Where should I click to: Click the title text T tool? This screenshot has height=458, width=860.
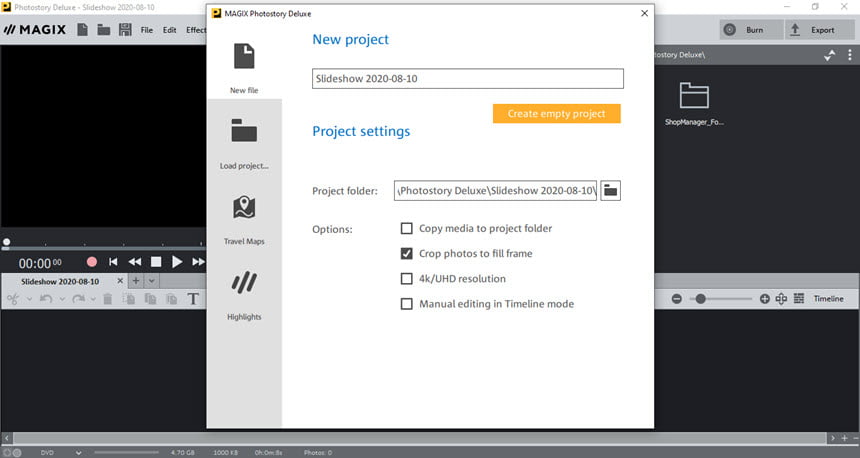click(193, 299)
